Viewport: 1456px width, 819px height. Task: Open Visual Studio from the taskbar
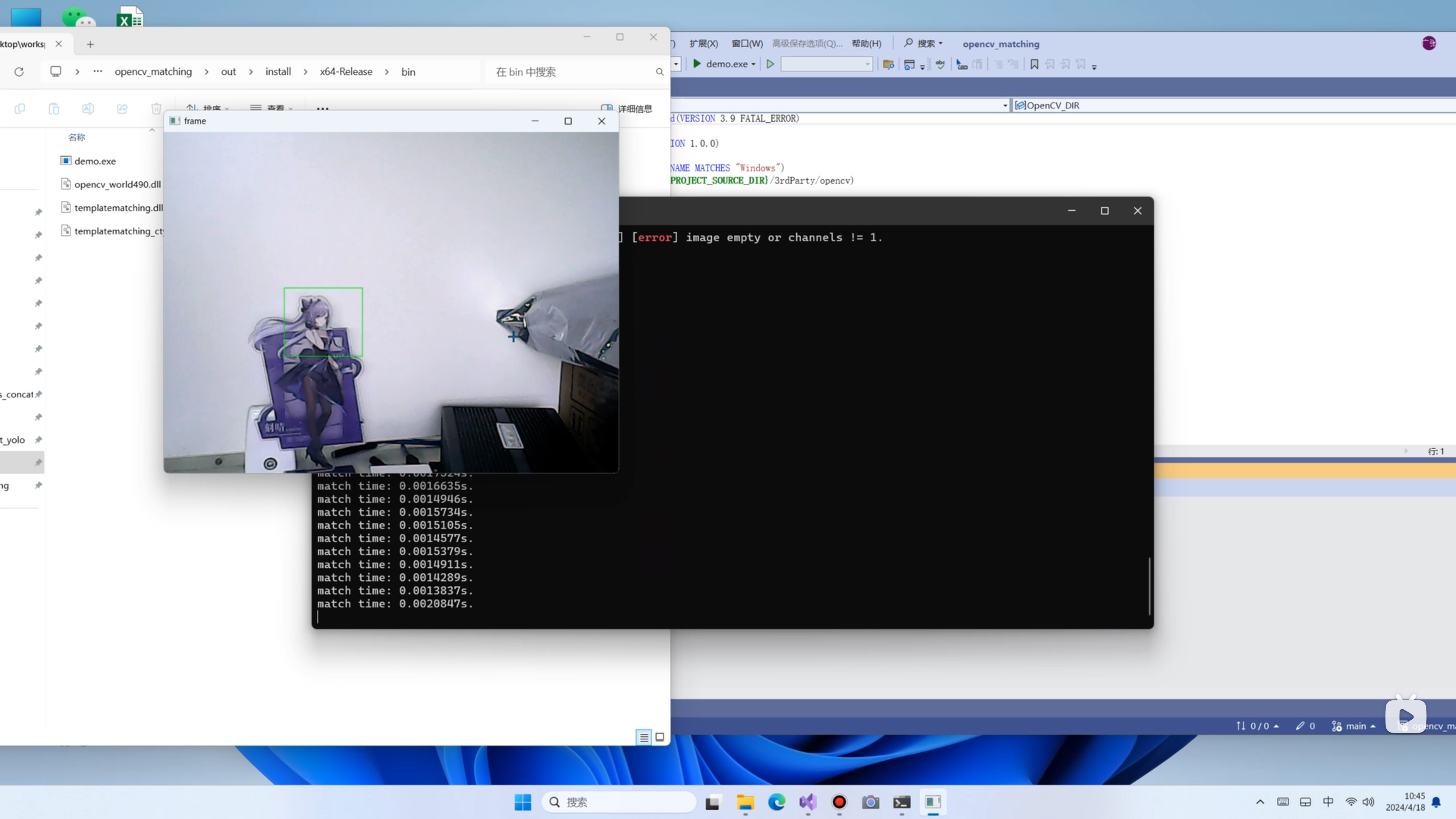[x=808, y=802]
